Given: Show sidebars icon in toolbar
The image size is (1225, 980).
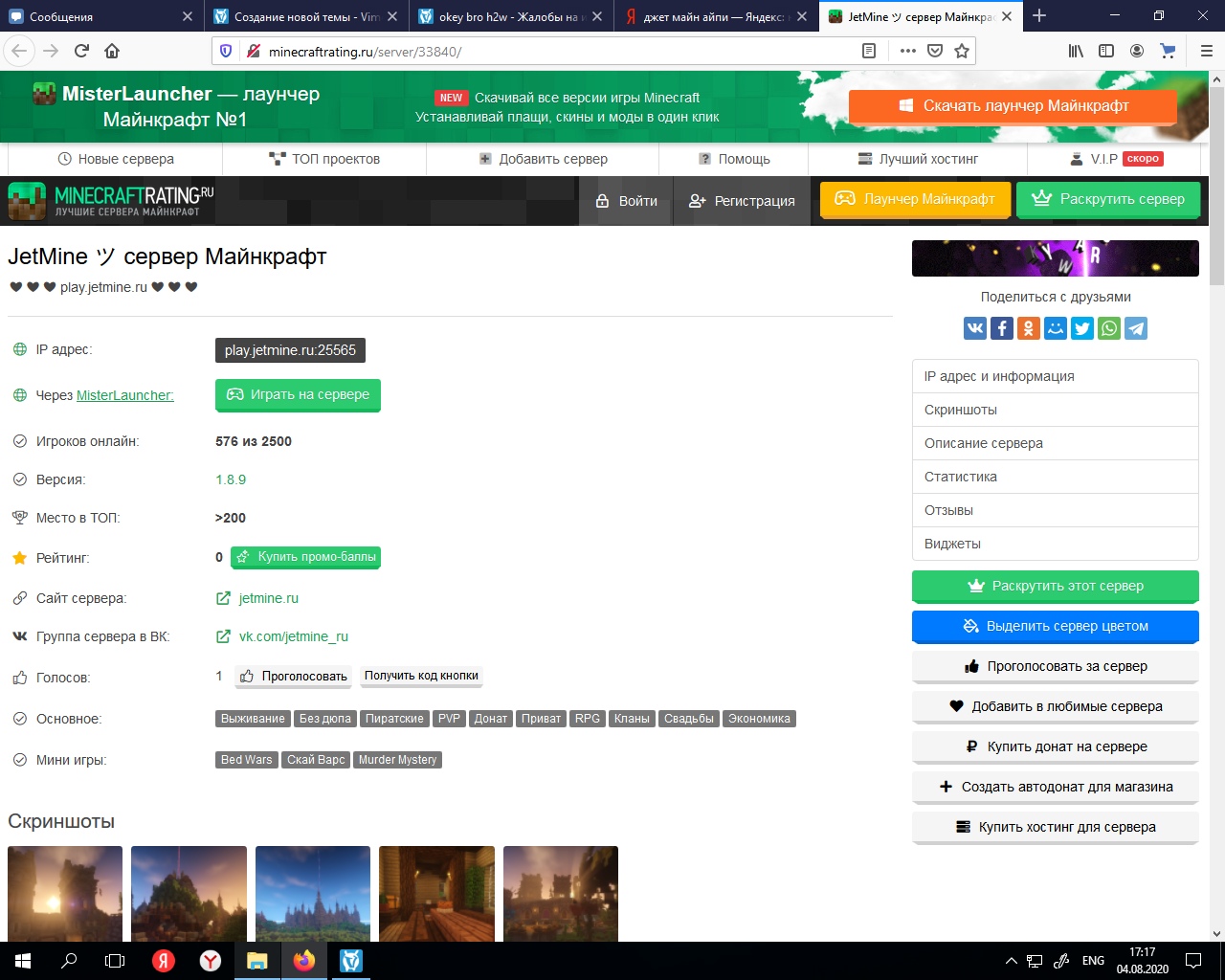Looking at the screenshot, I should pos(1106,51).
